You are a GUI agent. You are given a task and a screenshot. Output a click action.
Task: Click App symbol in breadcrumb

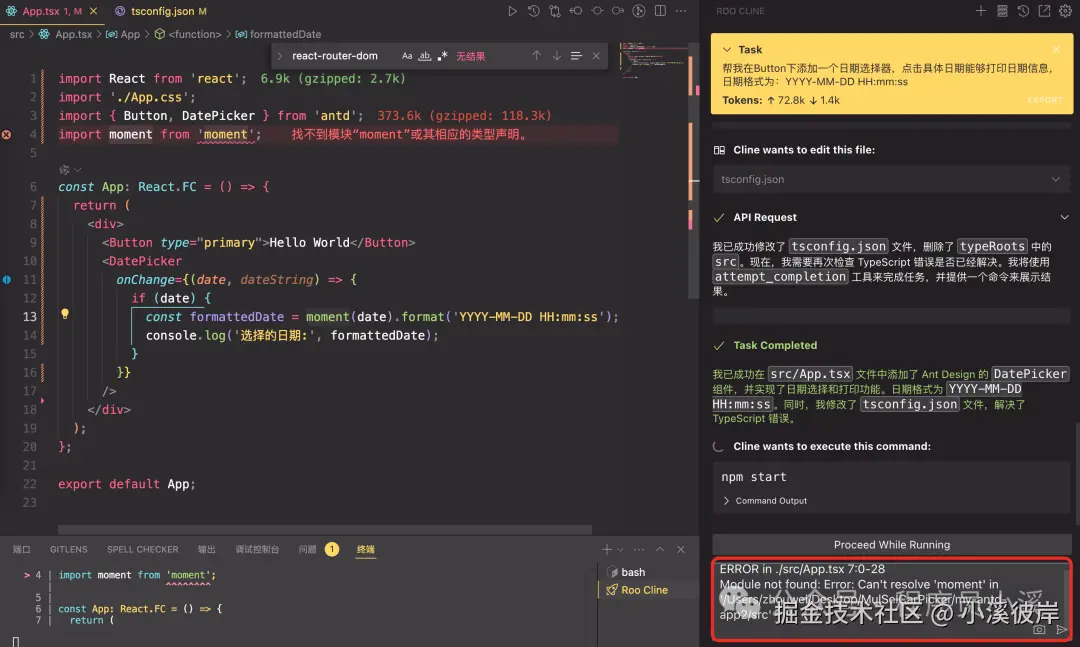coord(130,34)
